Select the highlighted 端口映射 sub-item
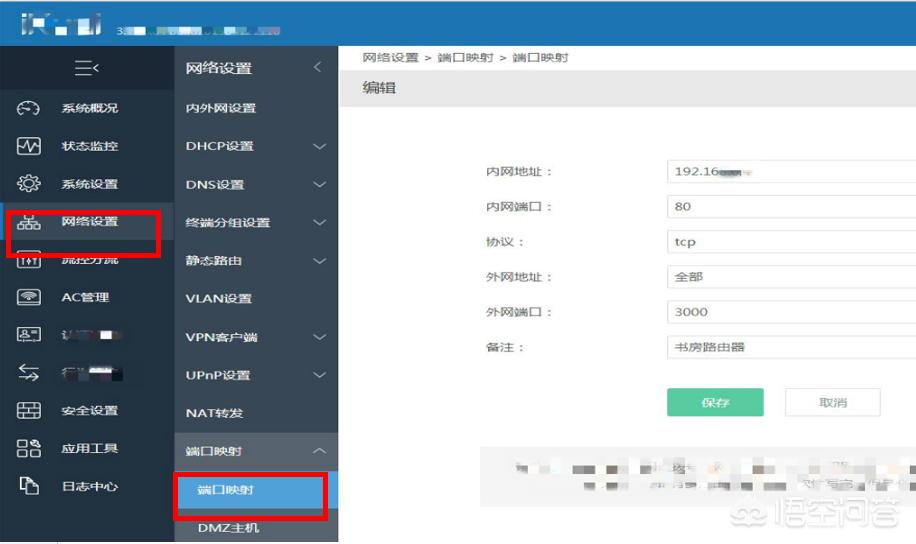The height and width of the screenshot is (544, 916). click(256, 490)
